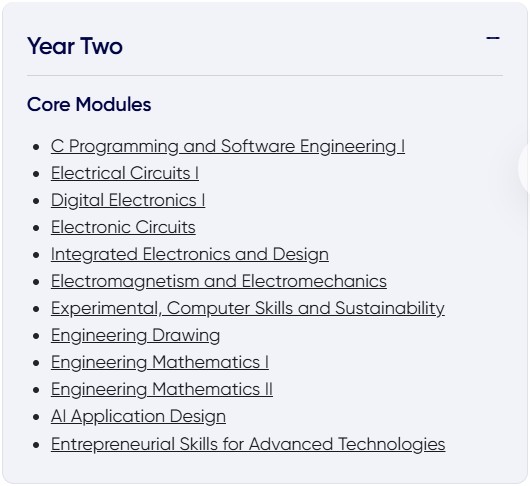Screen dimensions: 530x486
Task: Open Entrepreneurial Skills for Advanced Technologies
Action: point(248,444)
